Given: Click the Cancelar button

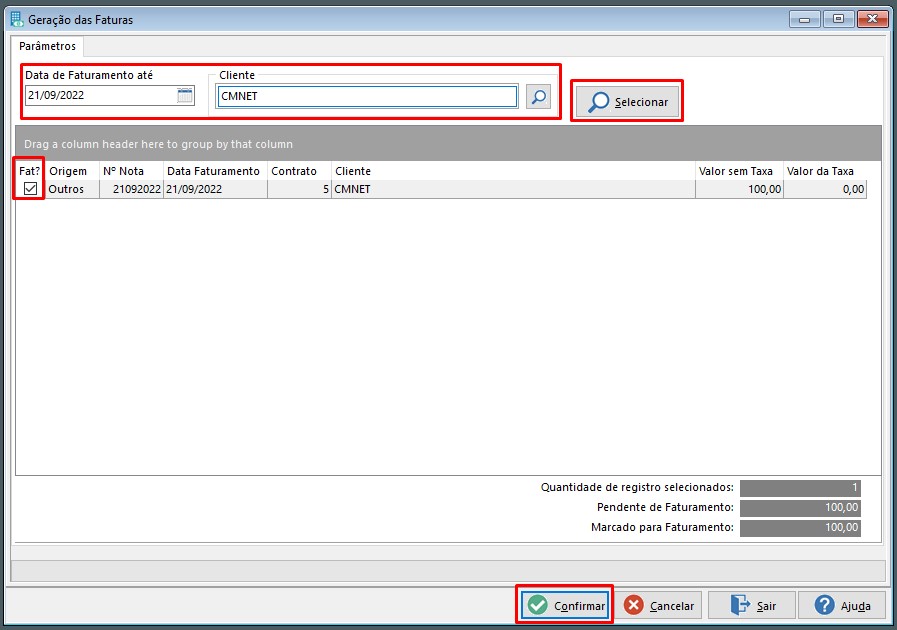Looking at the screenshot, I should [x=658, y=605].
